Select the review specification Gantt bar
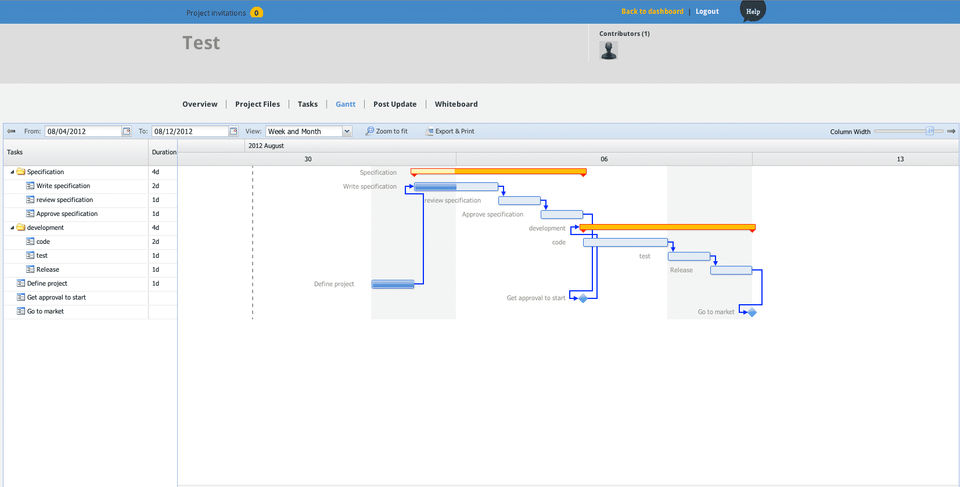This screenshot has width=960, height=487. 519,200
